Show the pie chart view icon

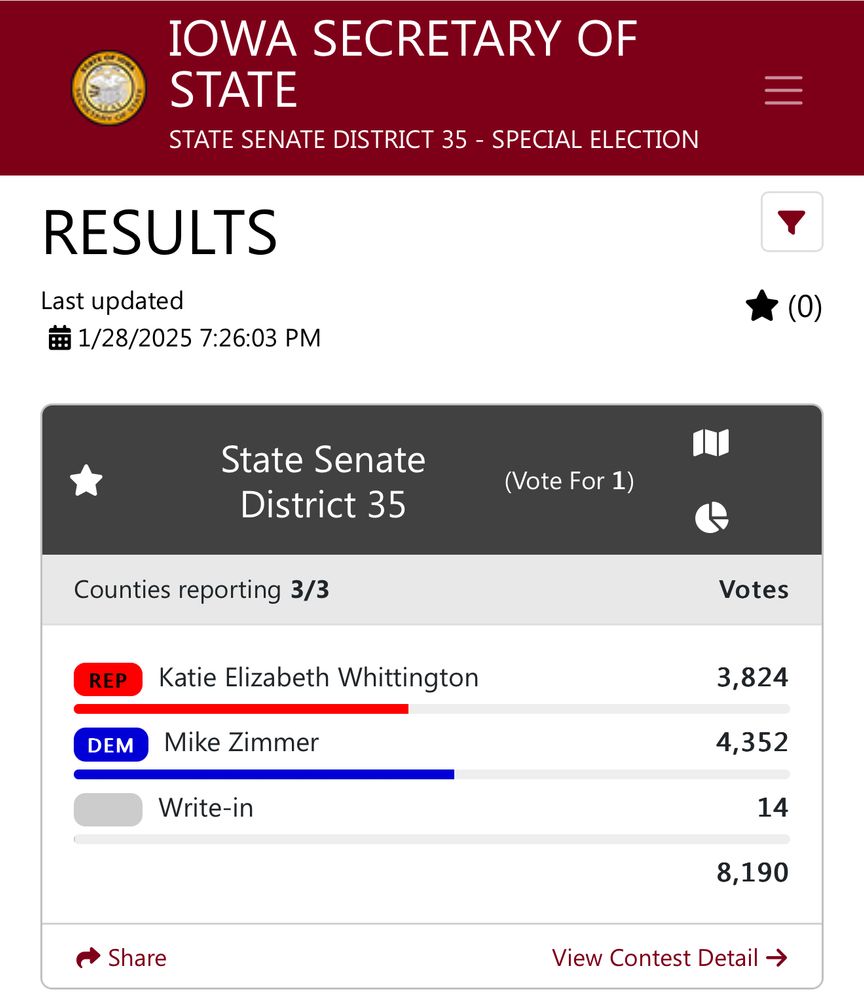[711, 517]
